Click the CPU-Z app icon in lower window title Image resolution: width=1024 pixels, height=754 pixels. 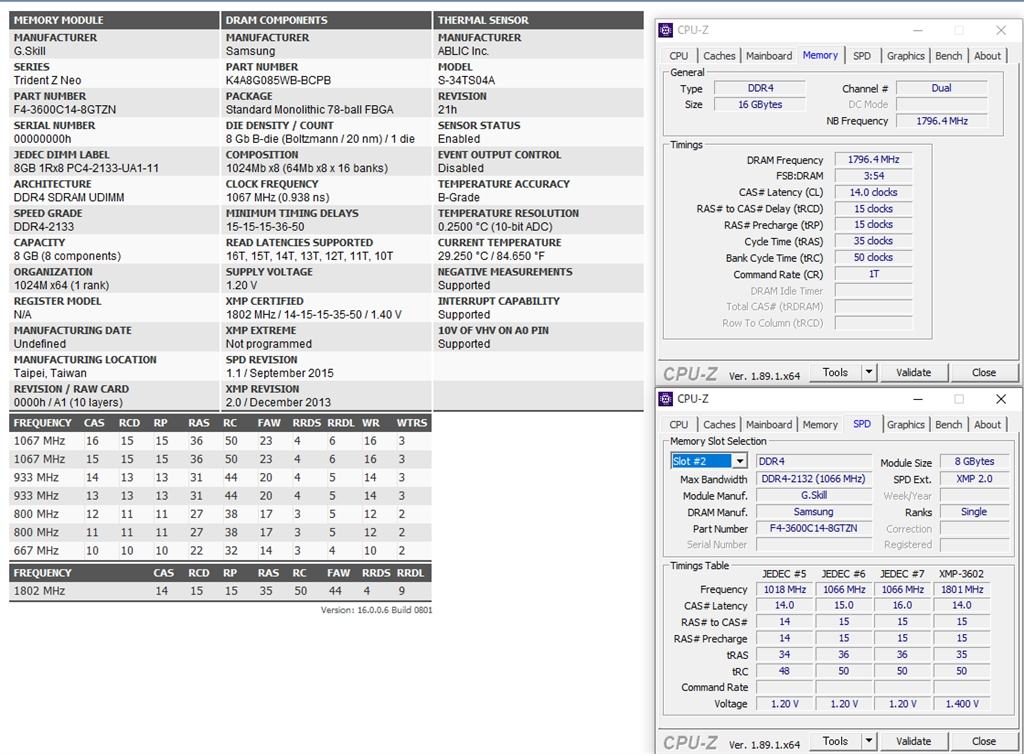(665, 399)
